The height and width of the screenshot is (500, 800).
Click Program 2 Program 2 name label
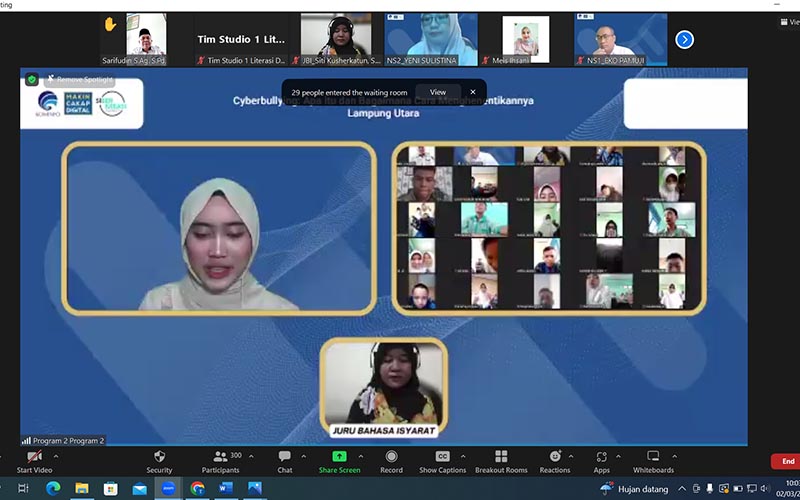click(x=68, y=441)
